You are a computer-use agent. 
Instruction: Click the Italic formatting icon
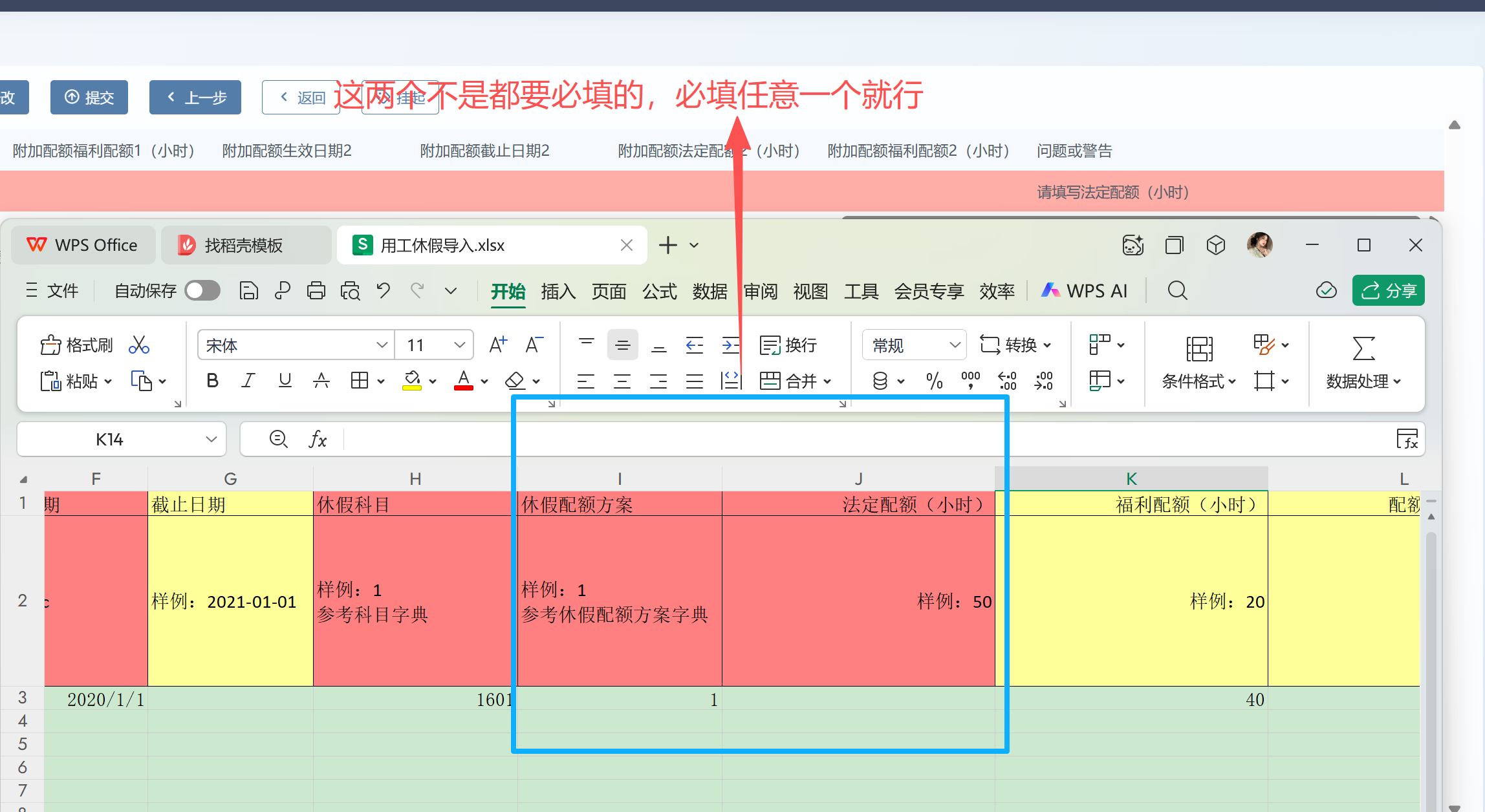(x=248, y=381)
